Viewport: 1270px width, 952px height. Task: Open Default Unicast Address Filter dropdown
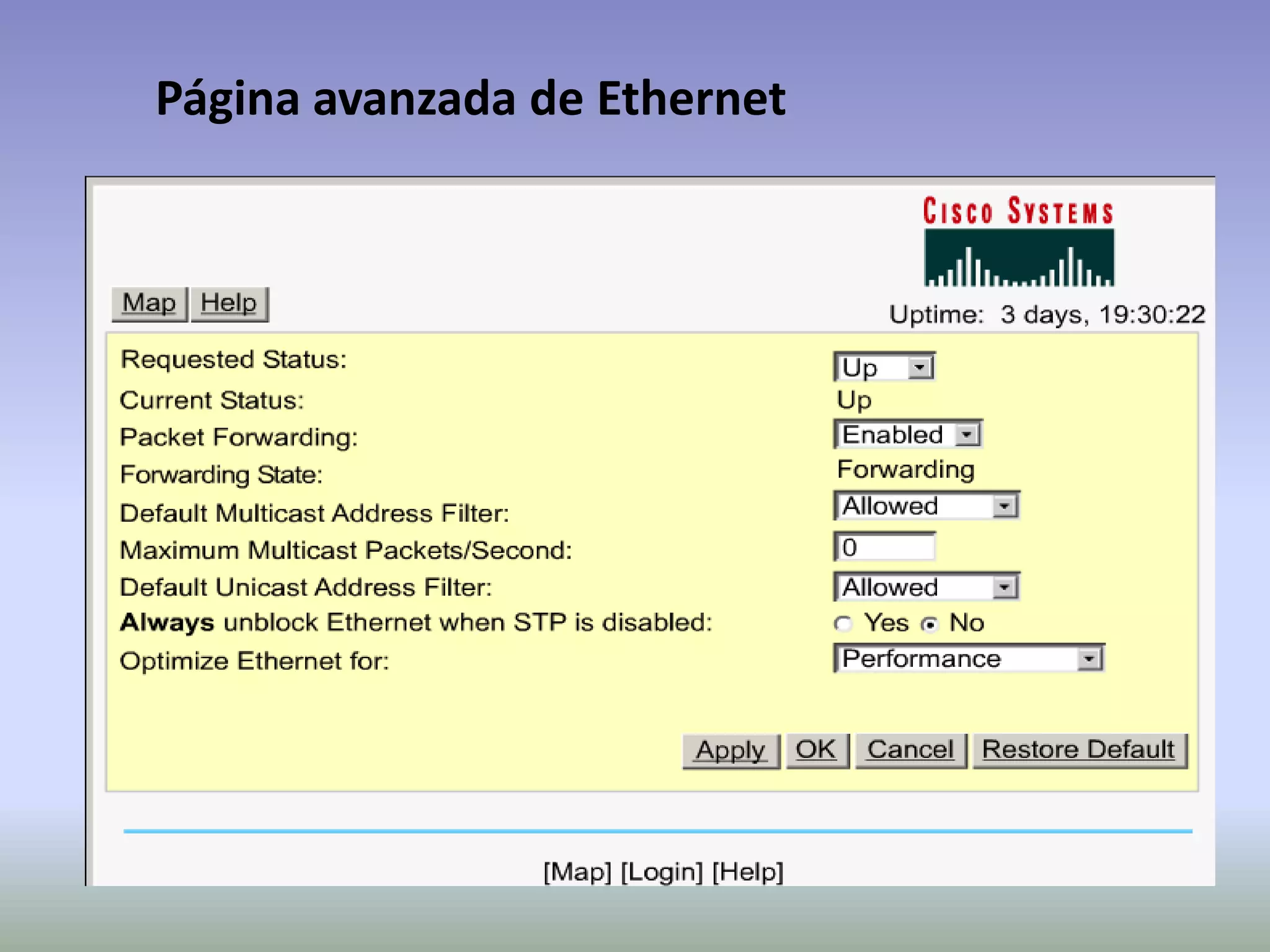pos(926,587)
